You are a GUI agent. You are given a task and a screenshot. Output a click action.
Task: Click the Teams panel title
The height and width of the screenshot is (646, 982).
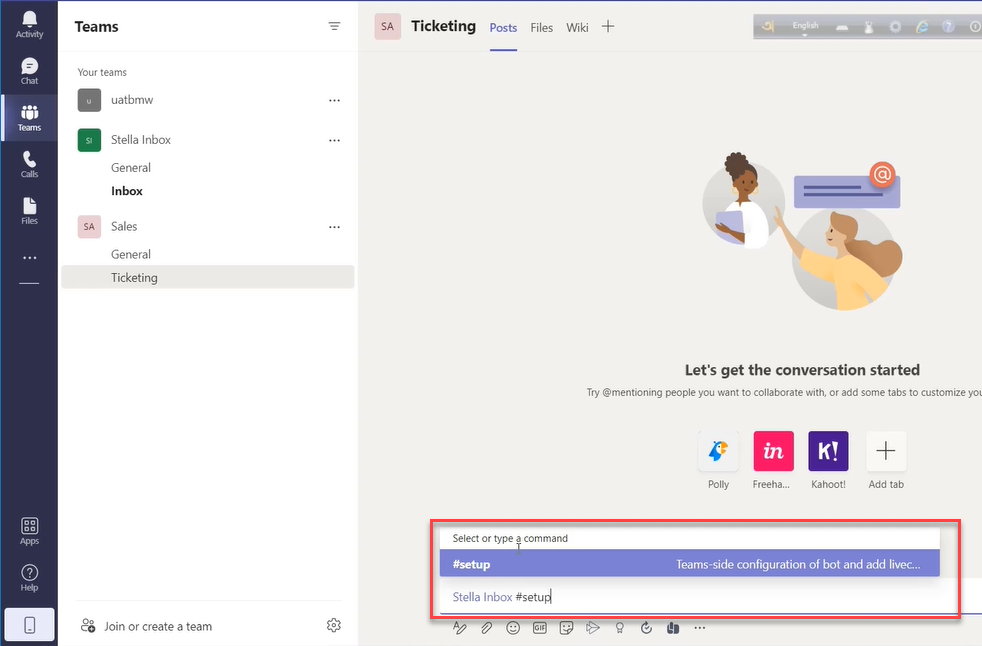tap(96, 27)
